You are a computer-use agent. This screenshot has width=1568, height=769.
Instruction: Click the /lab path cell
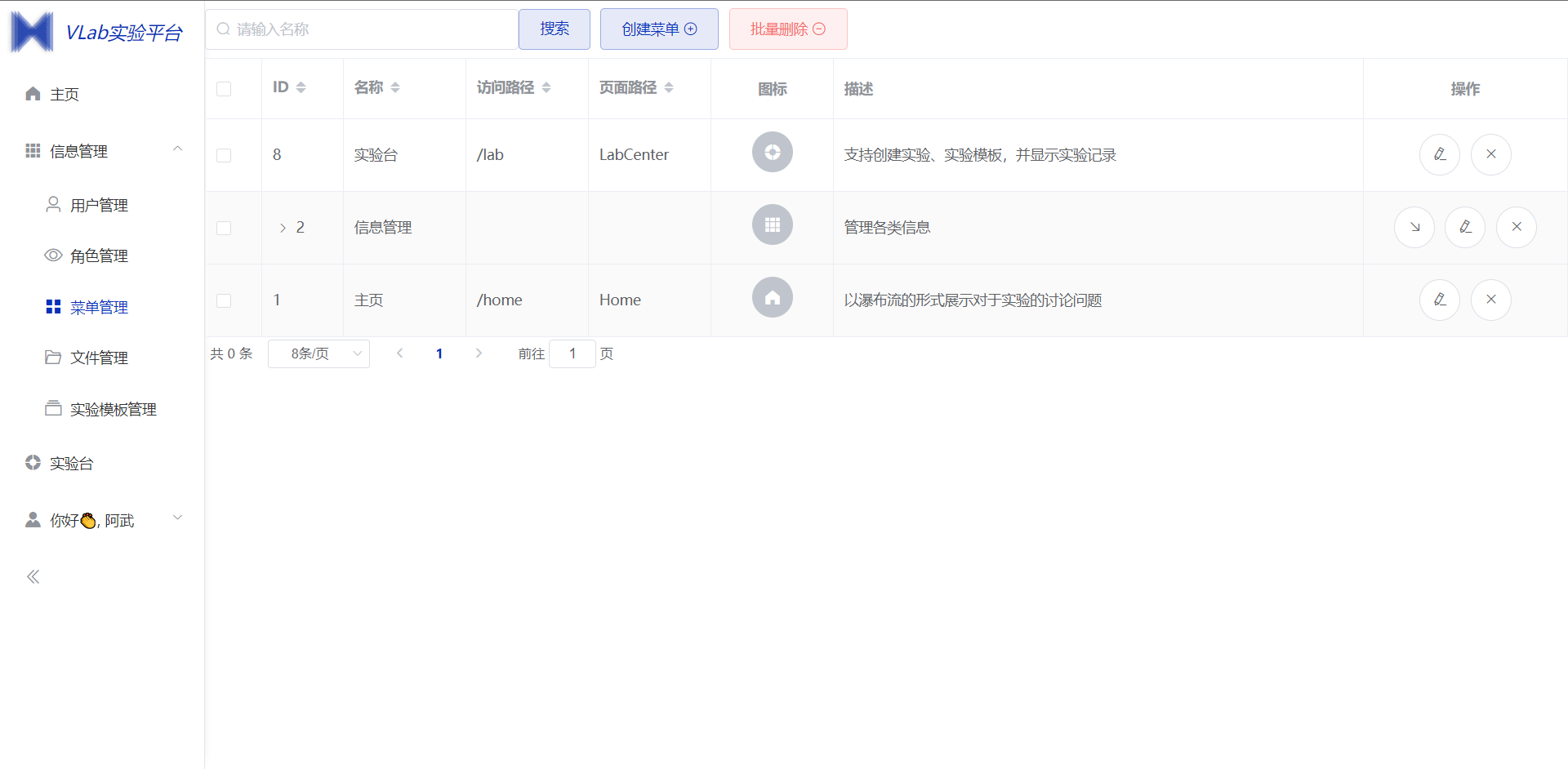click(x=527, y=155)
